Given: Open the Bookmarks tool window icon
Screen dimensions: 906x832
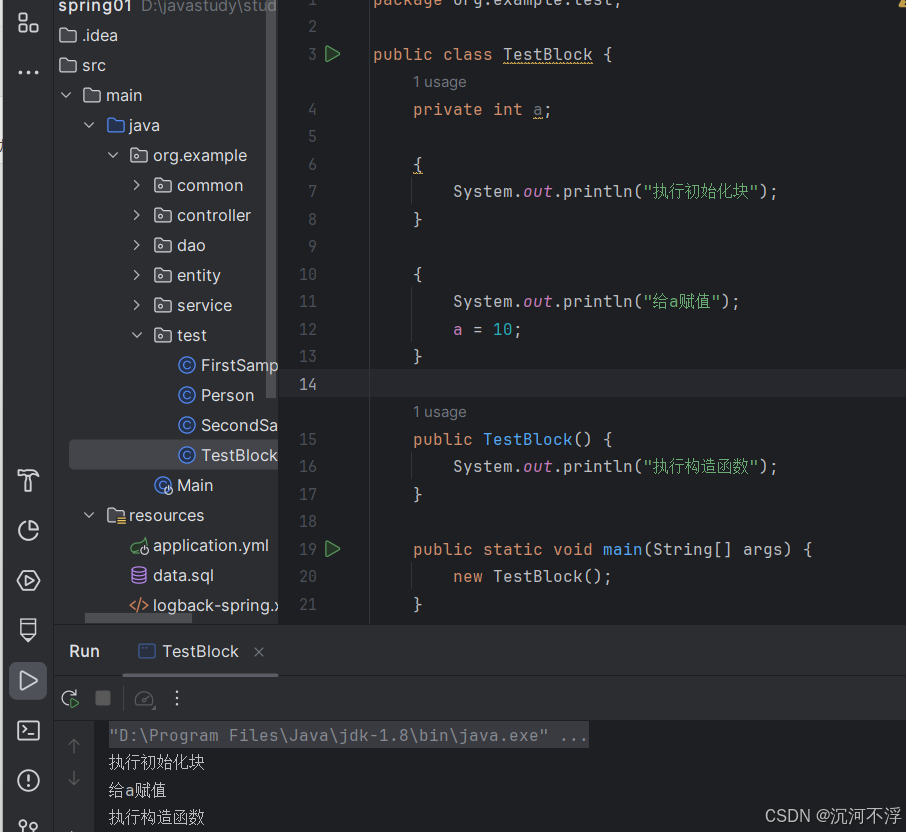Looking at the screenshot, I should tap(28, 630).
